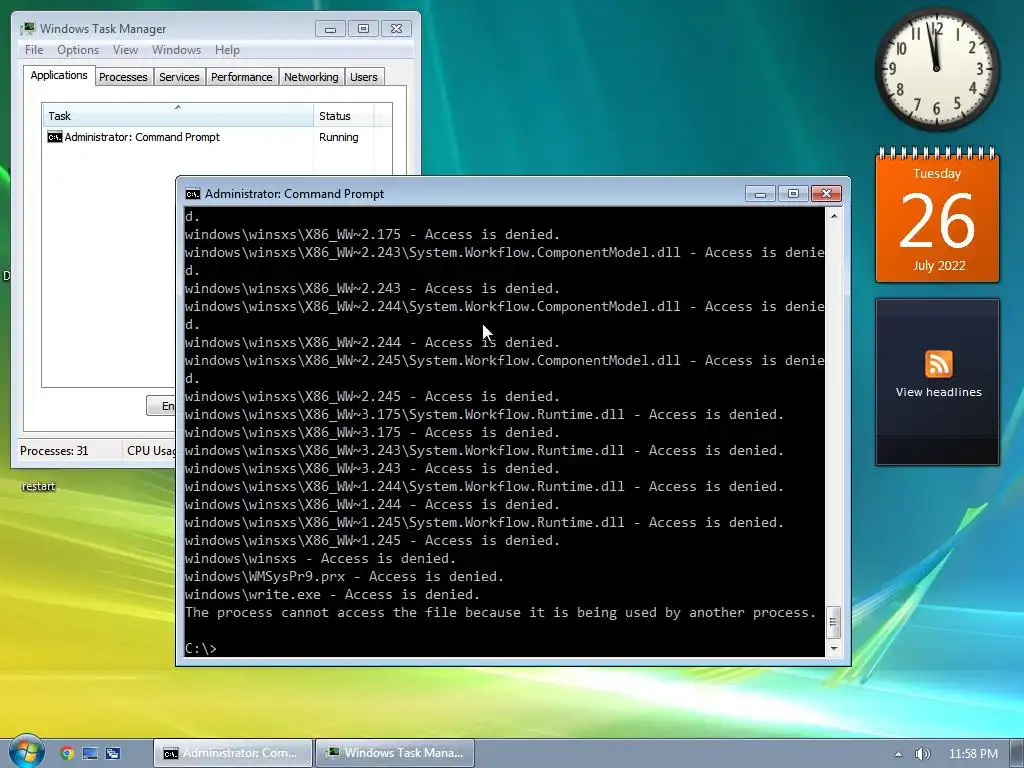Select the restart desktop icon
The image size is (1024, 768).
[x=38, y=486]
